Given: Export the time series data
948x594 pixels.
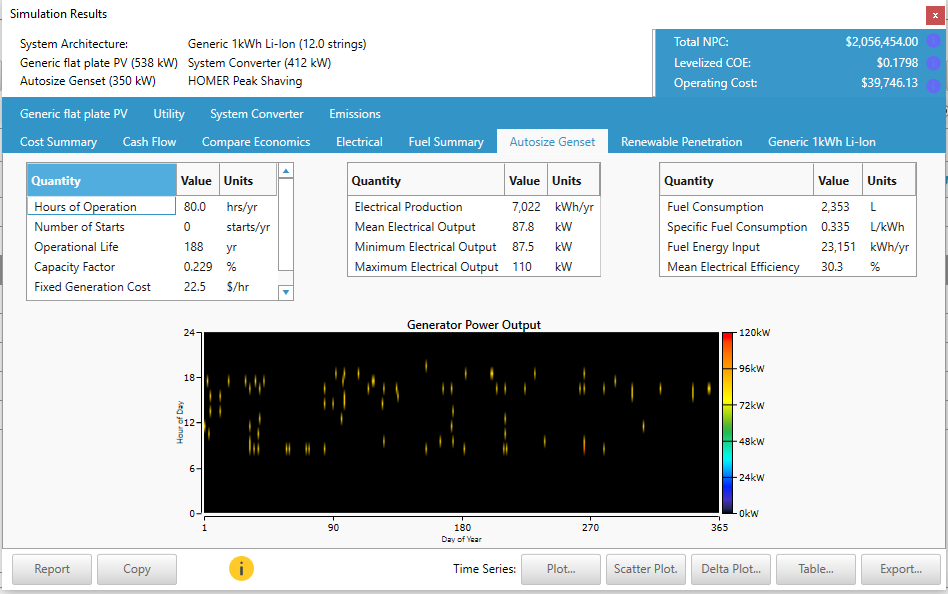Looking at the screenshot, I should pos(901,567).
